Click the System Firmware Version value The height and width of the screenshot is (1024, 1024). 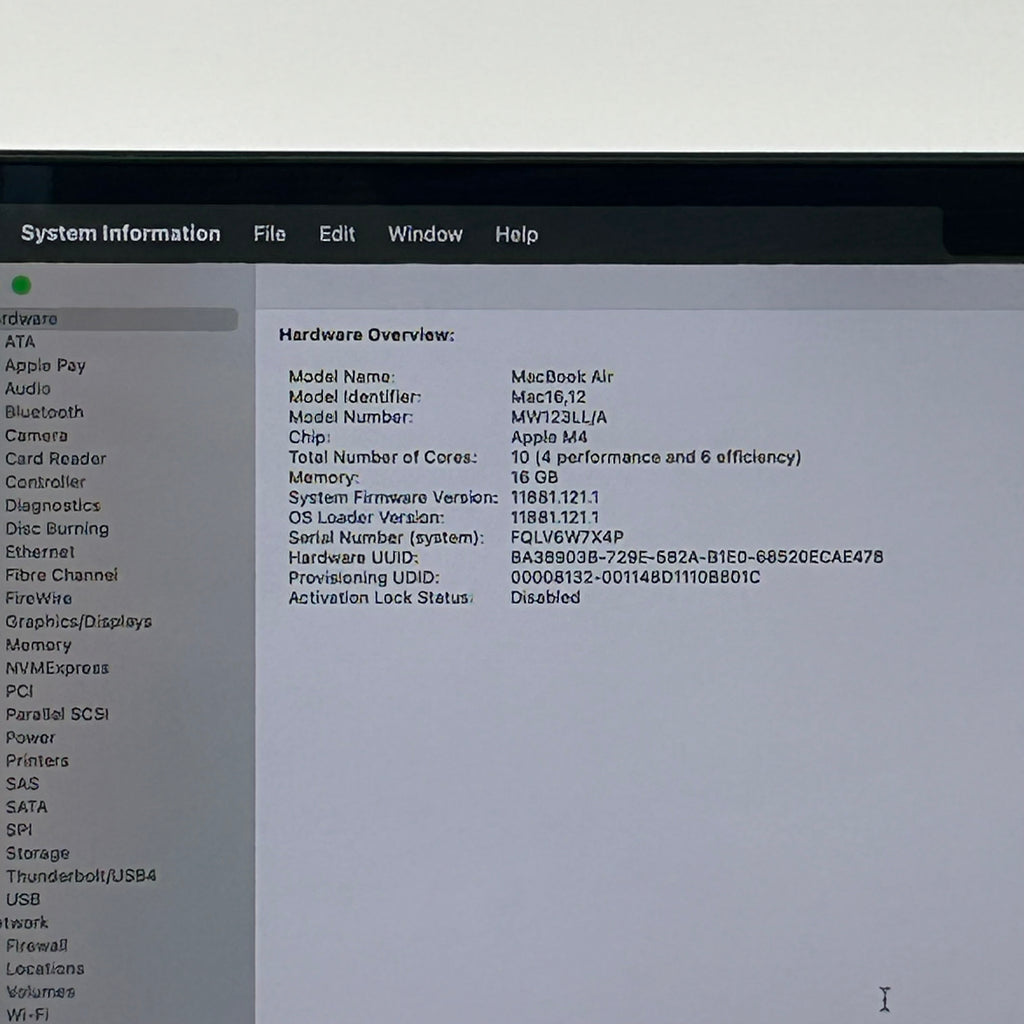(554, 498)
